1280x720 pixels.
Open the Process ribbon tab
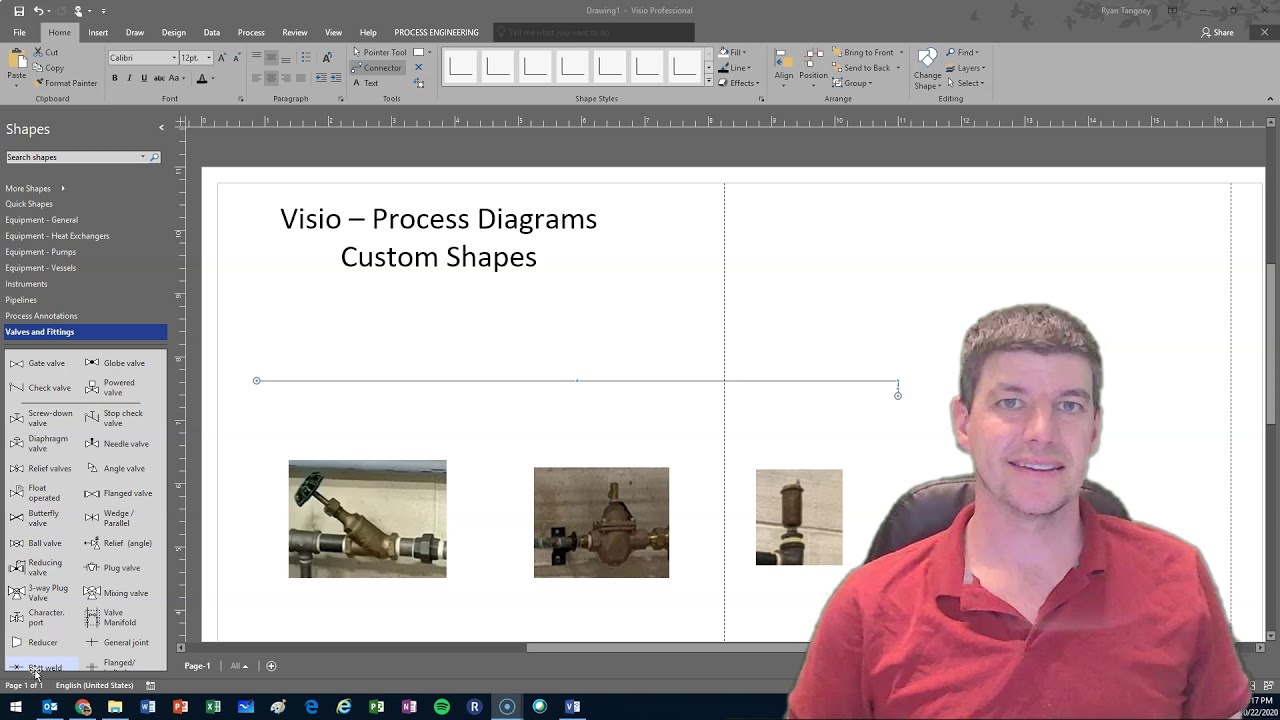pyautogui.click(x=251, y=32)
